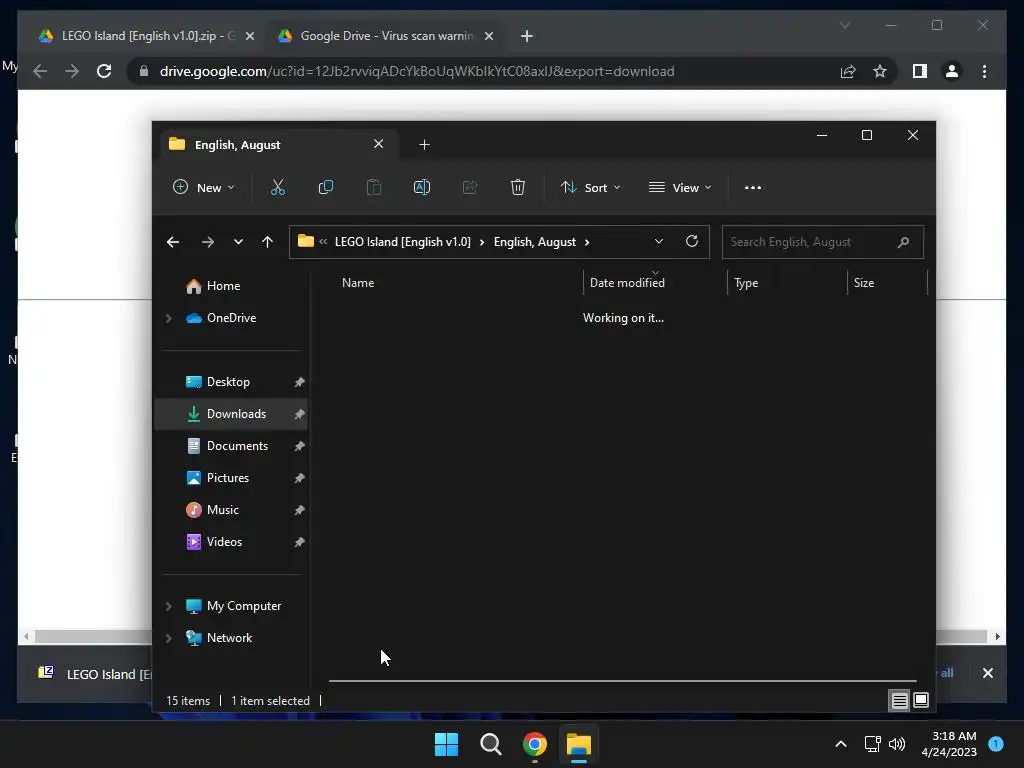Sort by Size column header

863,283
